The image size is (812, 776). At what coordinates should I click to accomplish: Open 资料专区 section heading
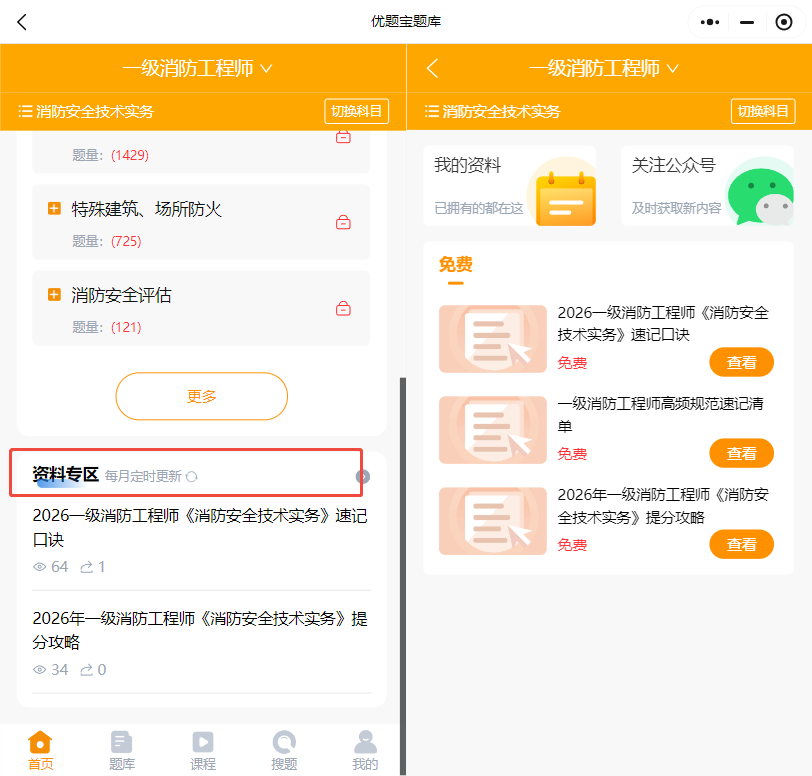point(65,475)
